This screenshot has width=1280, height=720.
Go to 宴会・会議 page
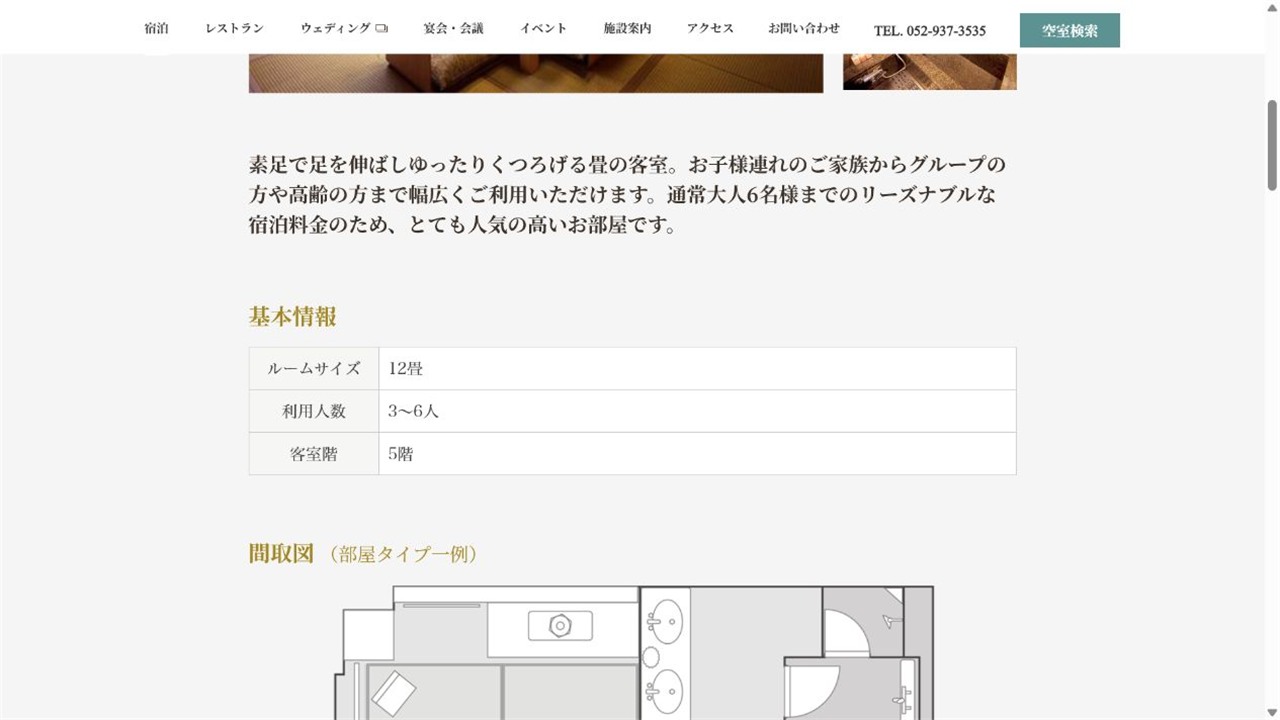[x=453, y=29]
